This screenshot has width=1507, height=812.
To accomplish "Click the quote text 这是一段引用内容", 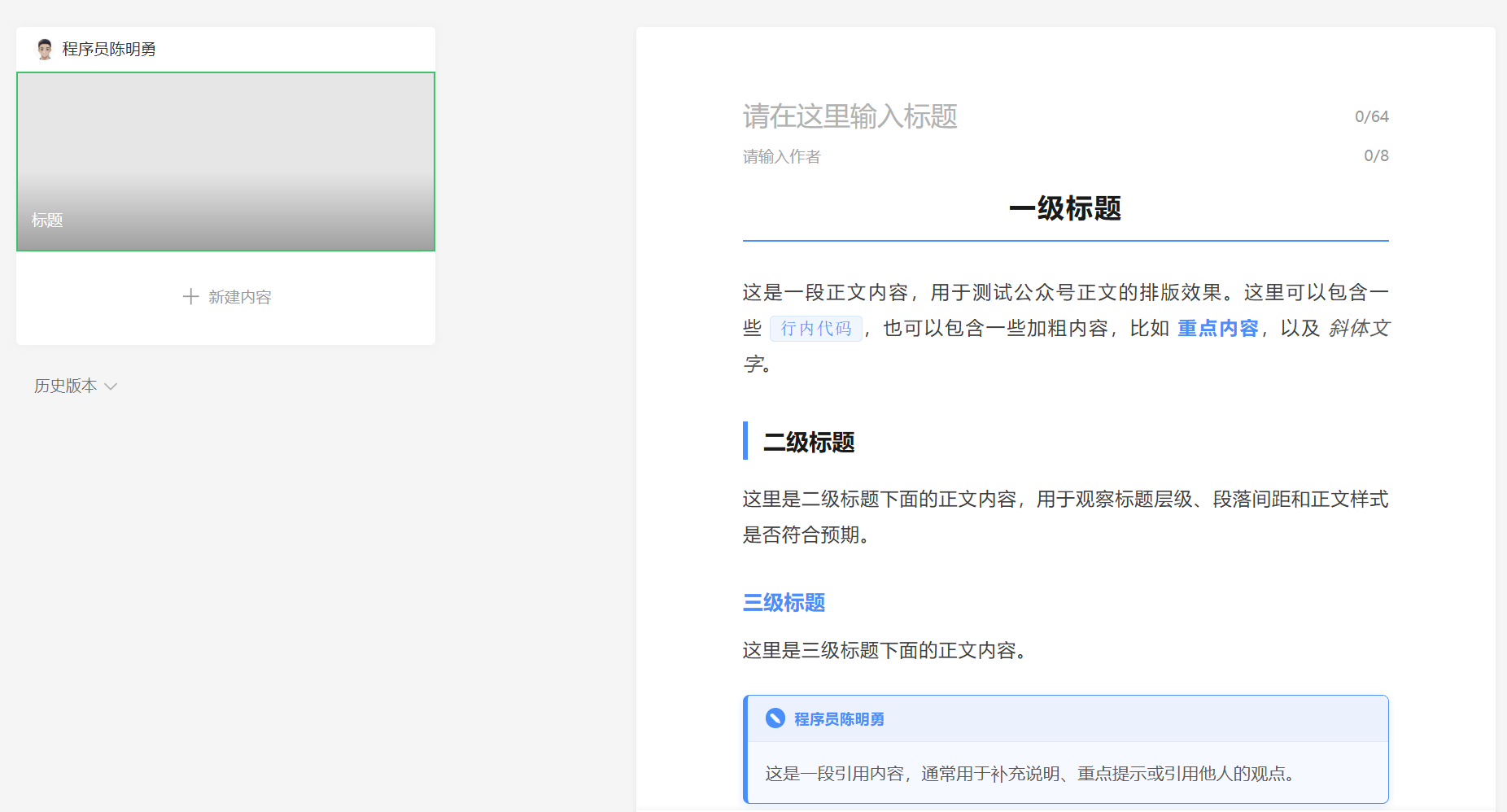I will [x=1029, y=774].
